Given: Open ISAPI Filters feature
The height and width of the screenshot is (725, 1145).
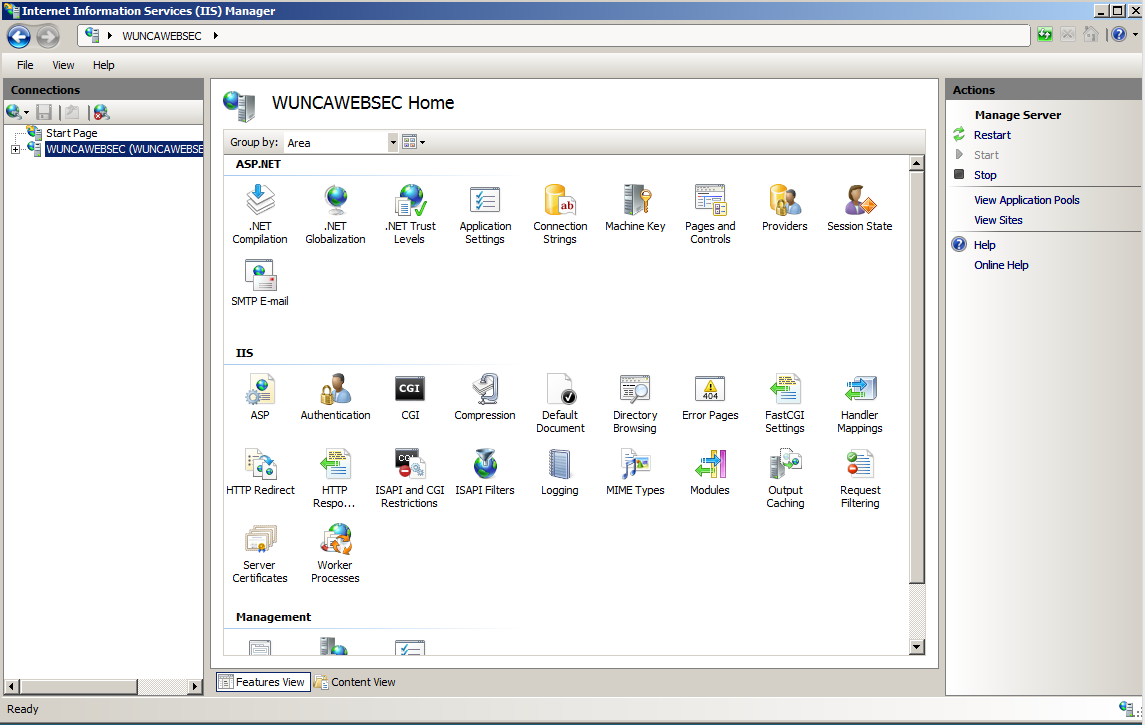Looking at the screenshot, I should coord(485,472).
